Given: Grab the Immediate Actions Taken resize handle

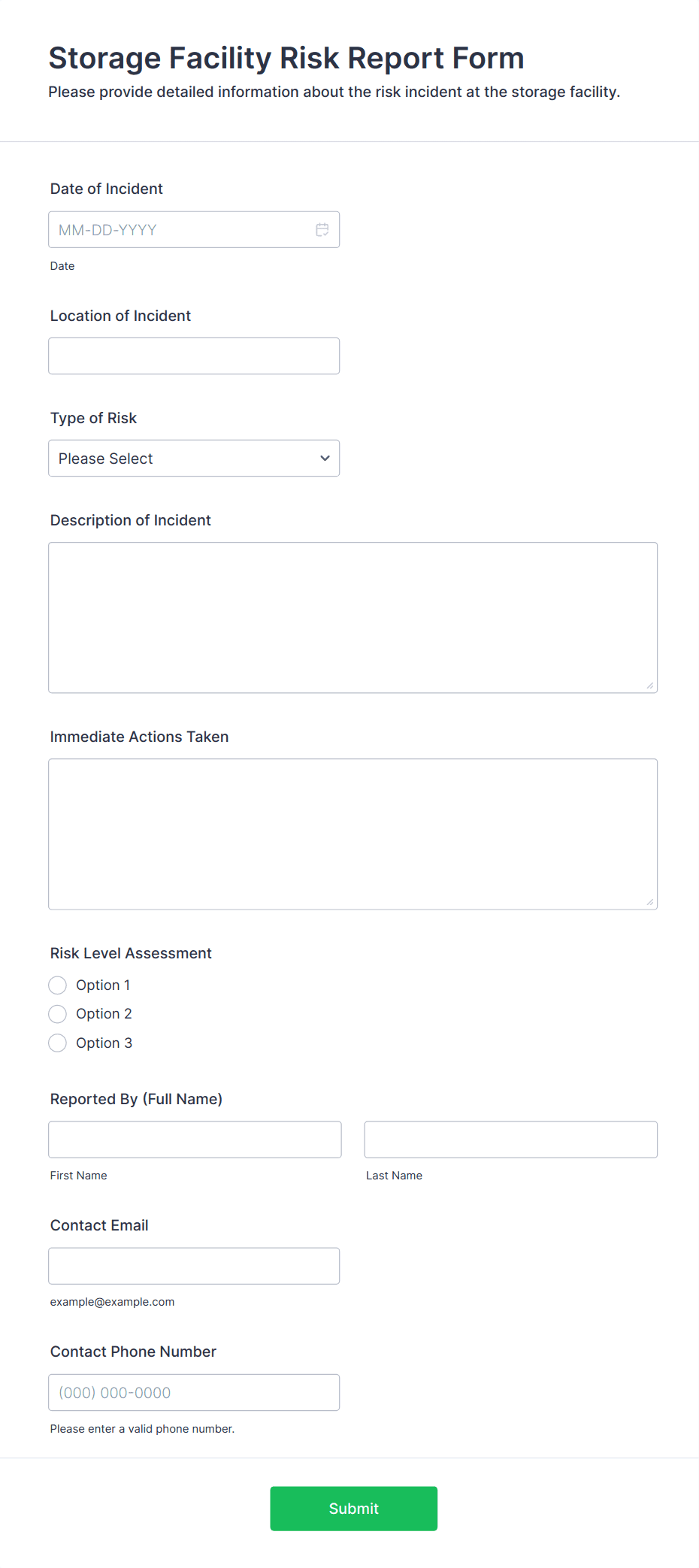Looking at the screenshot, I should pos(650,902).
